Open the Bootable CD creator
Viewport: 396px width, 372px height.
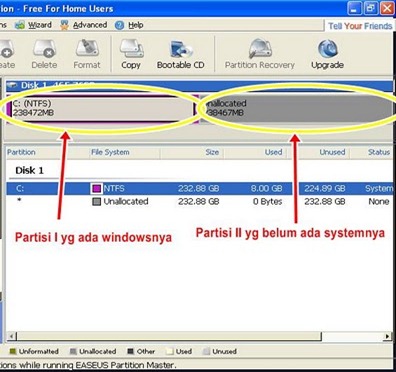[x=181, y=54]
